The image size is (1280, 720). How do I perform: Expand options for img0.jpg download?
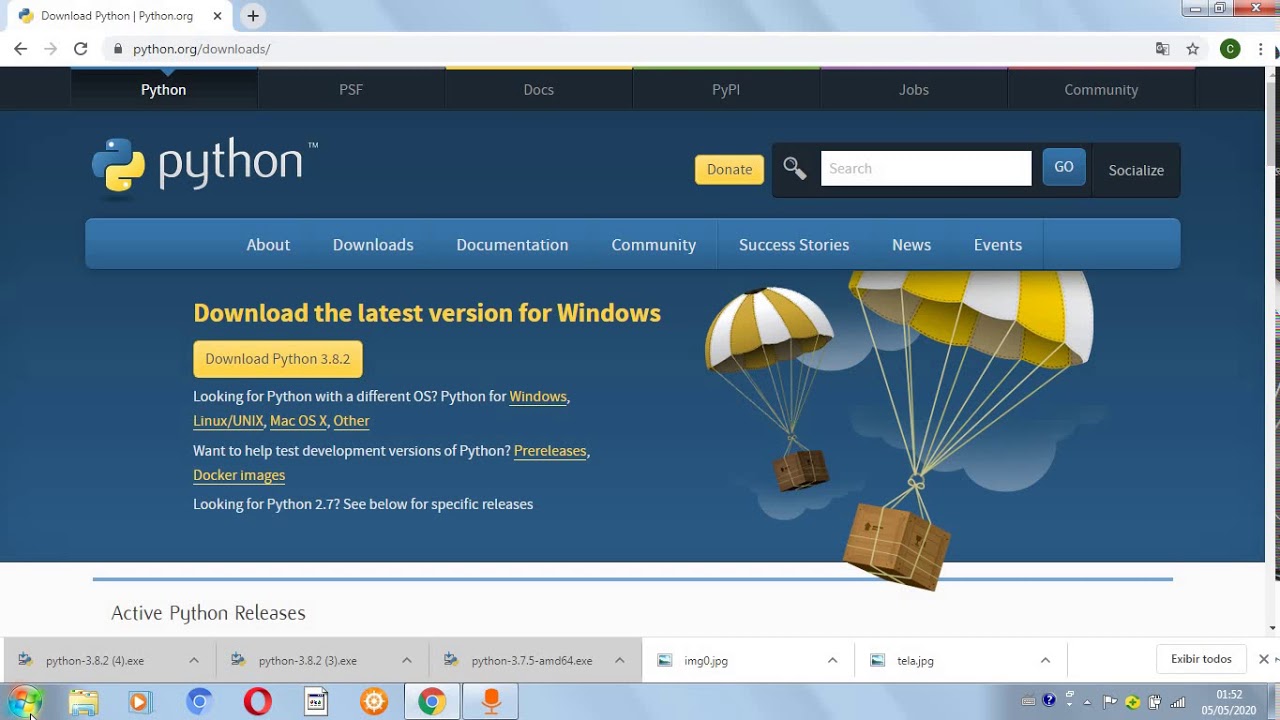[832, 660]
